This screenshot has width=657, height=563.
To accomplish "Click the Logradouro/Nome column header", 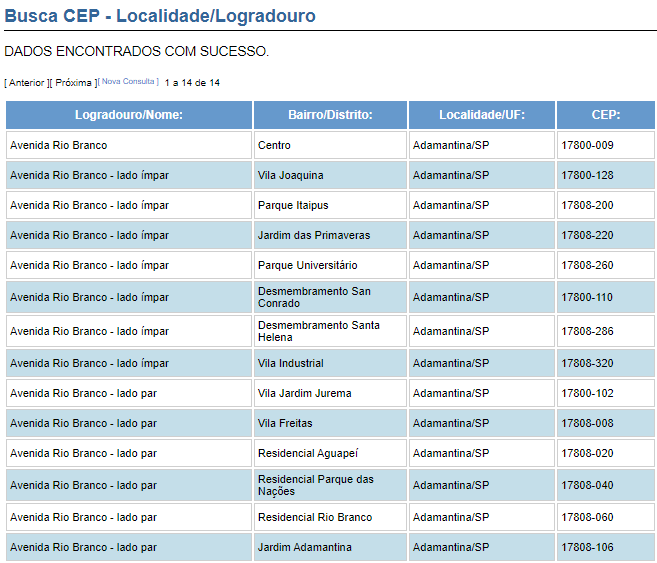I will coord(129,115).
